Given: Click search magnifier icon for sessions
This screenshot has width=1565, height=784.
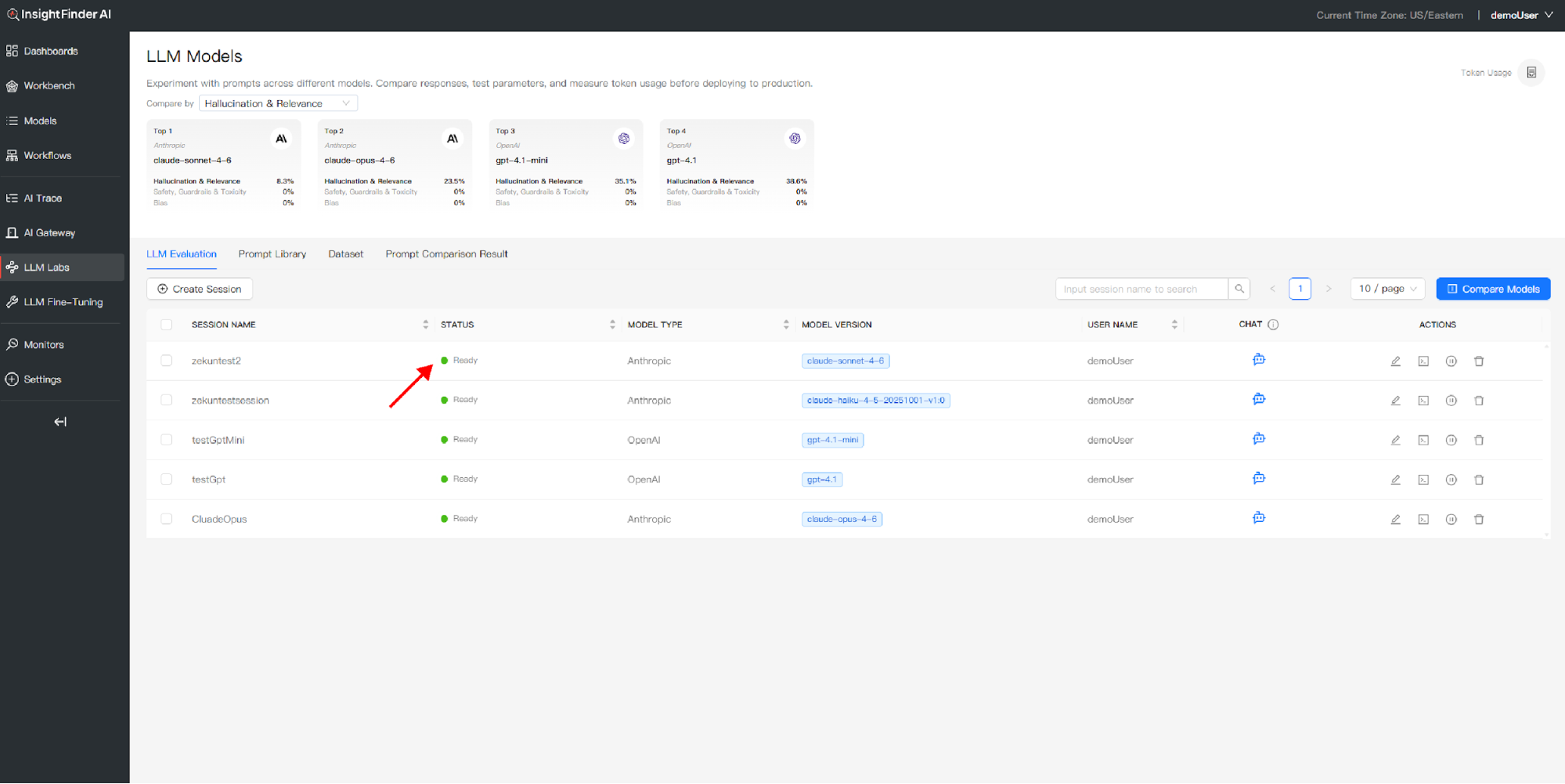Looking at the screenshot, I should tap(1239, 289).
